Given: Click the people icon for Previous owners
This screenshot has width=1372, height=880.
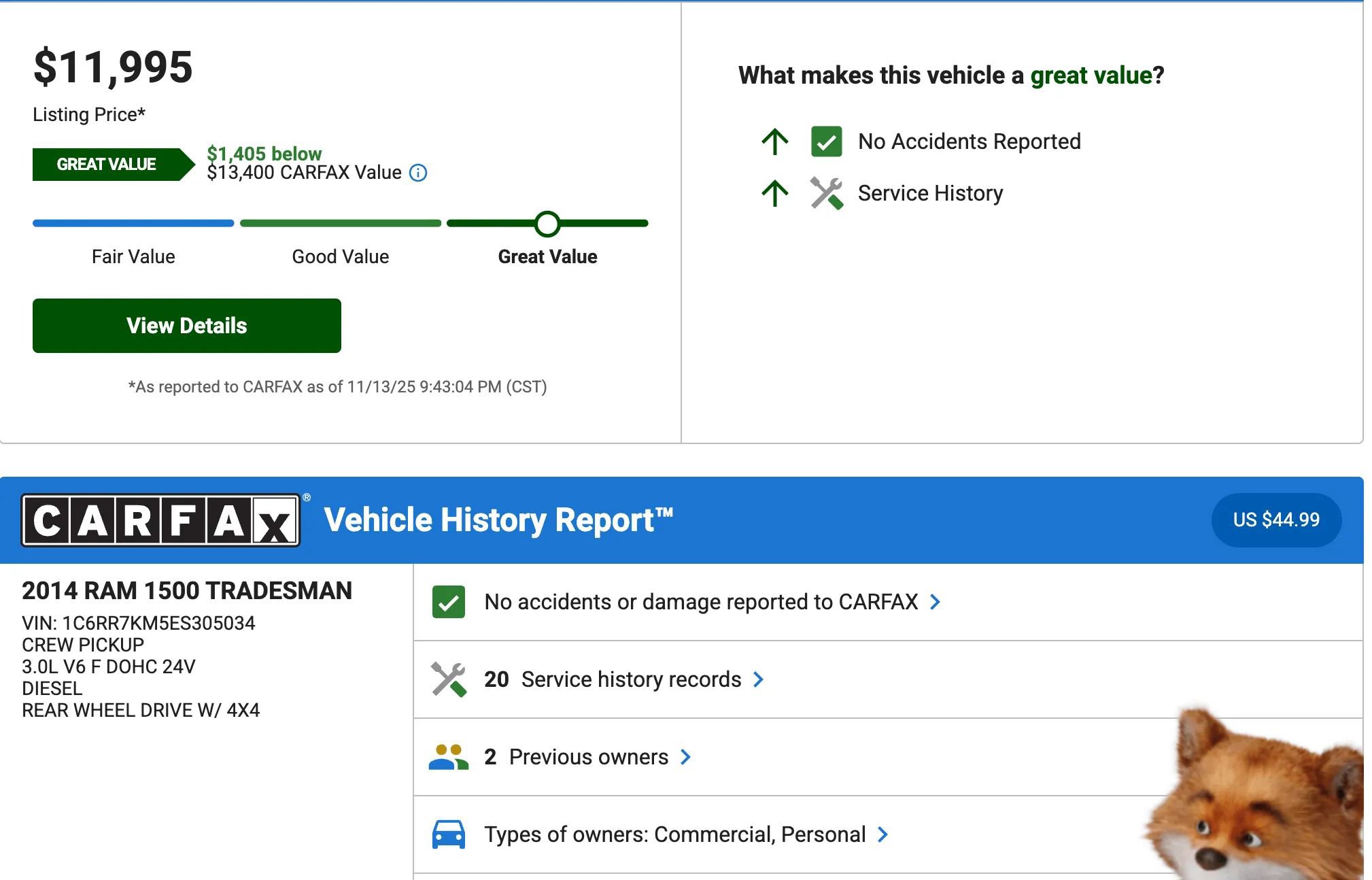Looking at the screenshot, I should [x=449, y=757].
